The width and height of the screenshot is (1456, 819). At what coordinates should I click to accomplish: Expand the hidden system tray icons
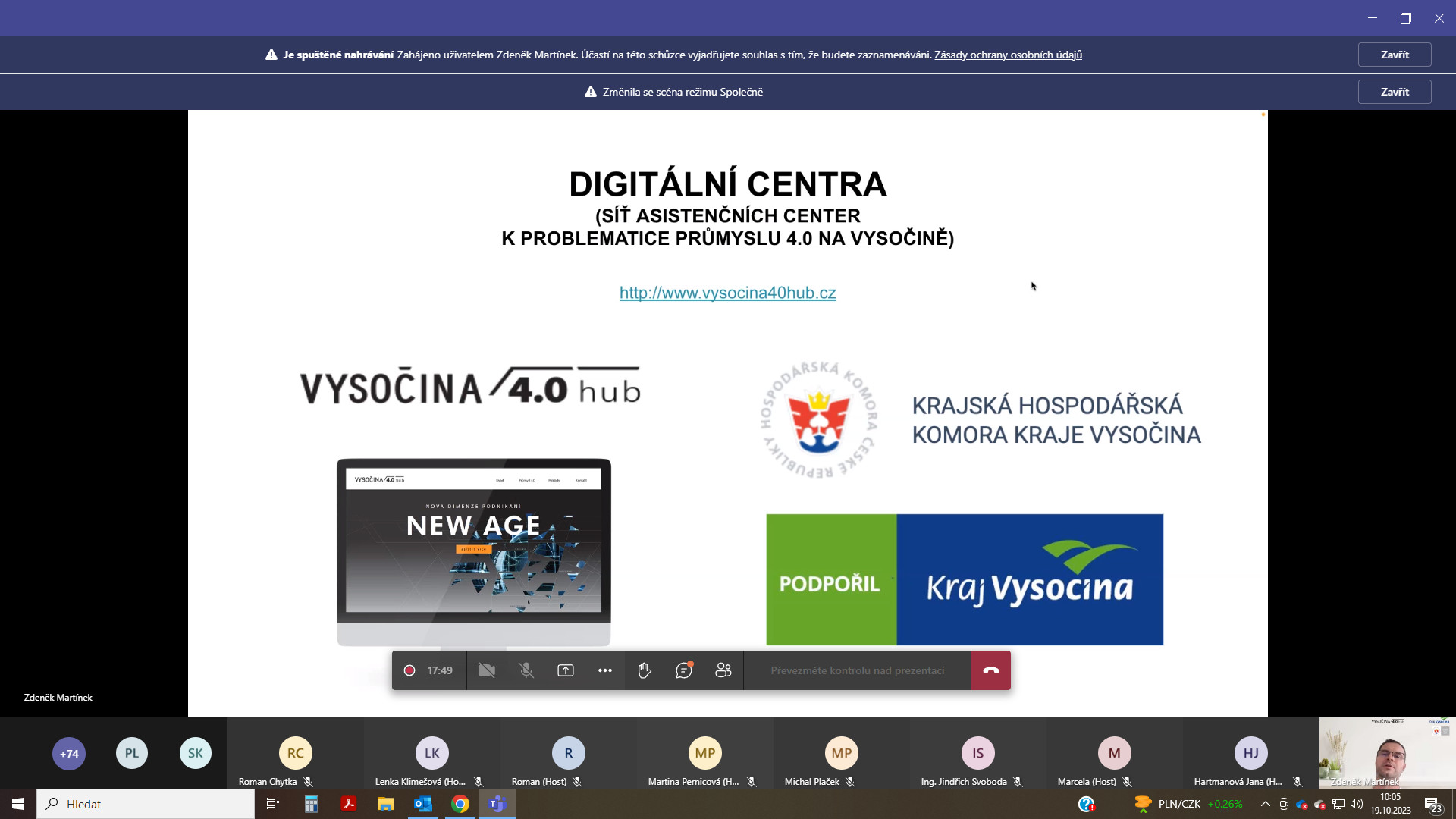click(x=1265, y=804)
